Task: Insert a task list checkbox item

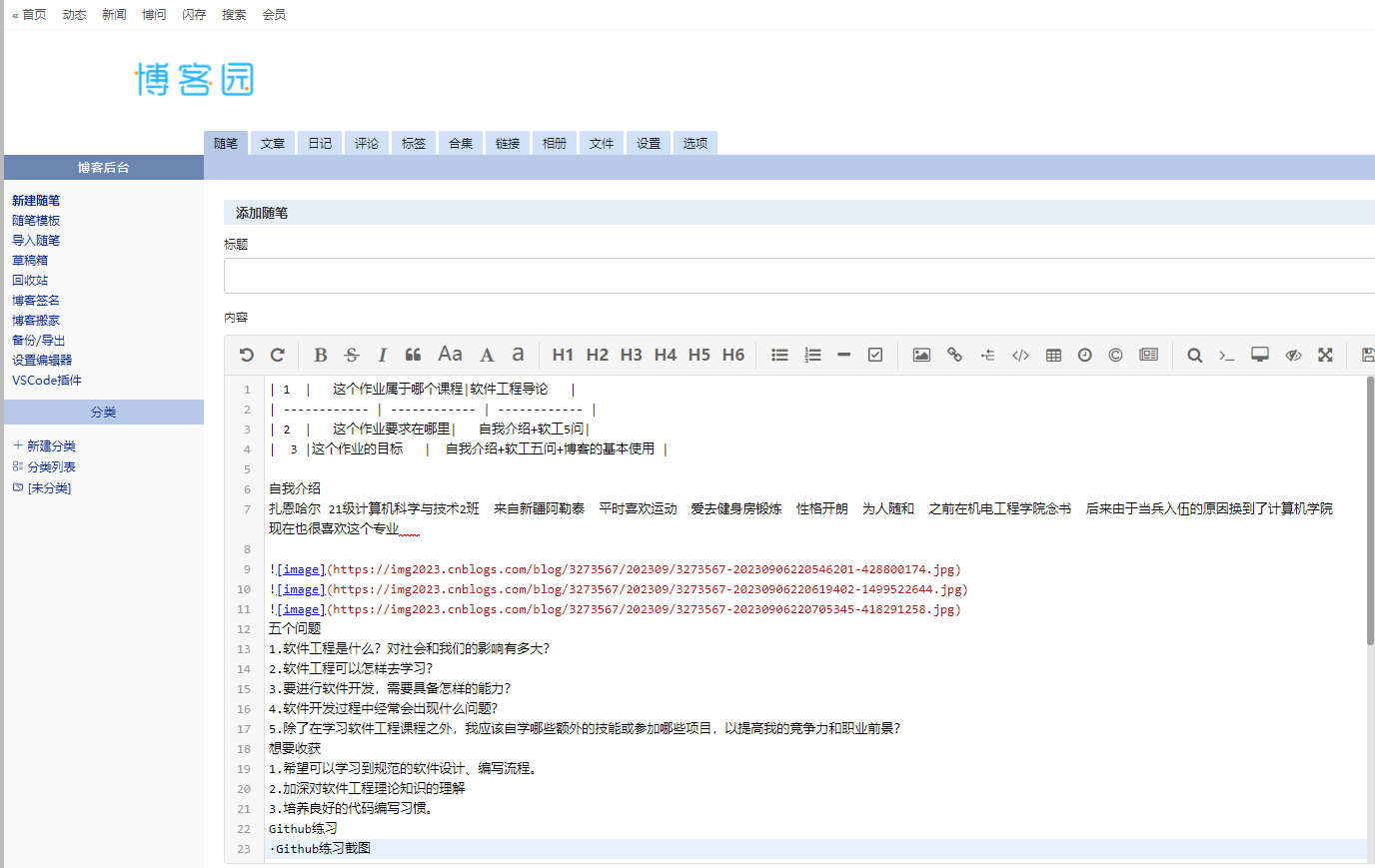Action: (x=875, y=355)
